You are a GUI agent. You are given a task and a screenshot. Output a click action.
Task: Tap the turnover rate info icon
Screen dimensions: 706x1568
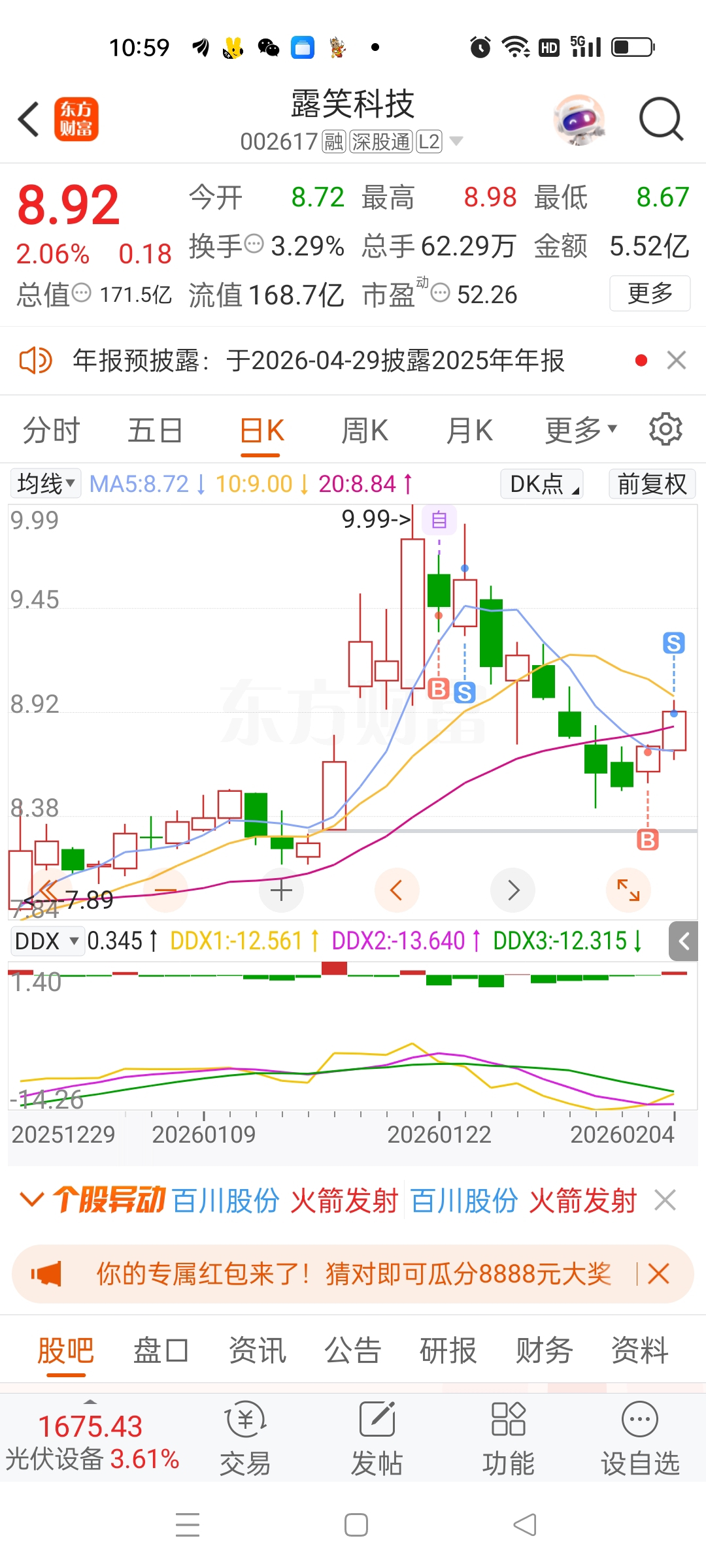coord(254,244)
